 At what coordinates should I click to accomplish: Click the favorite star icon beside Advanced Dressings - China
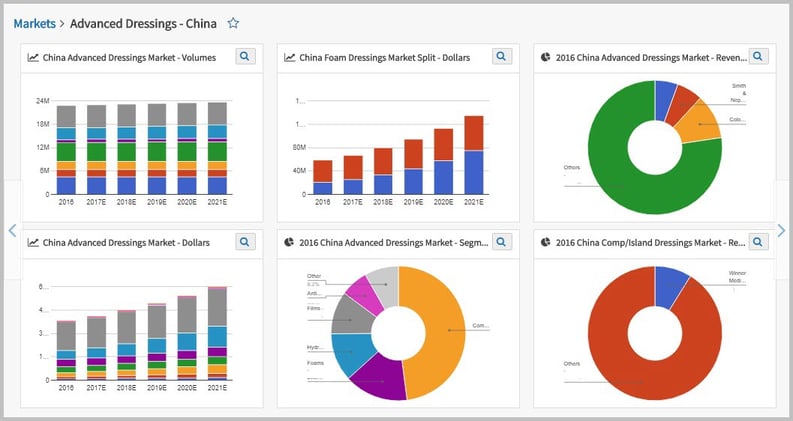click(233, 23)
